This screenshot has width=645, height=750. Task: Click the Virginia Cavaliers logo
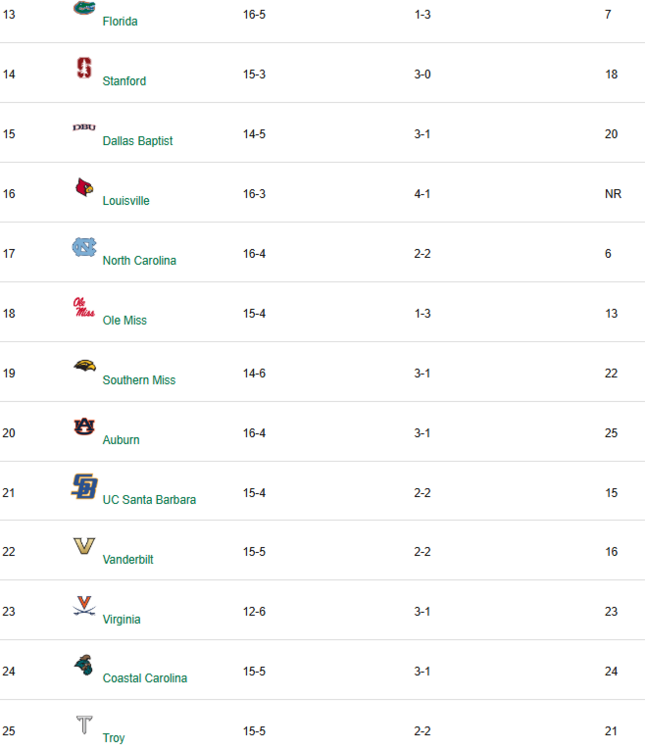point(84,606)
